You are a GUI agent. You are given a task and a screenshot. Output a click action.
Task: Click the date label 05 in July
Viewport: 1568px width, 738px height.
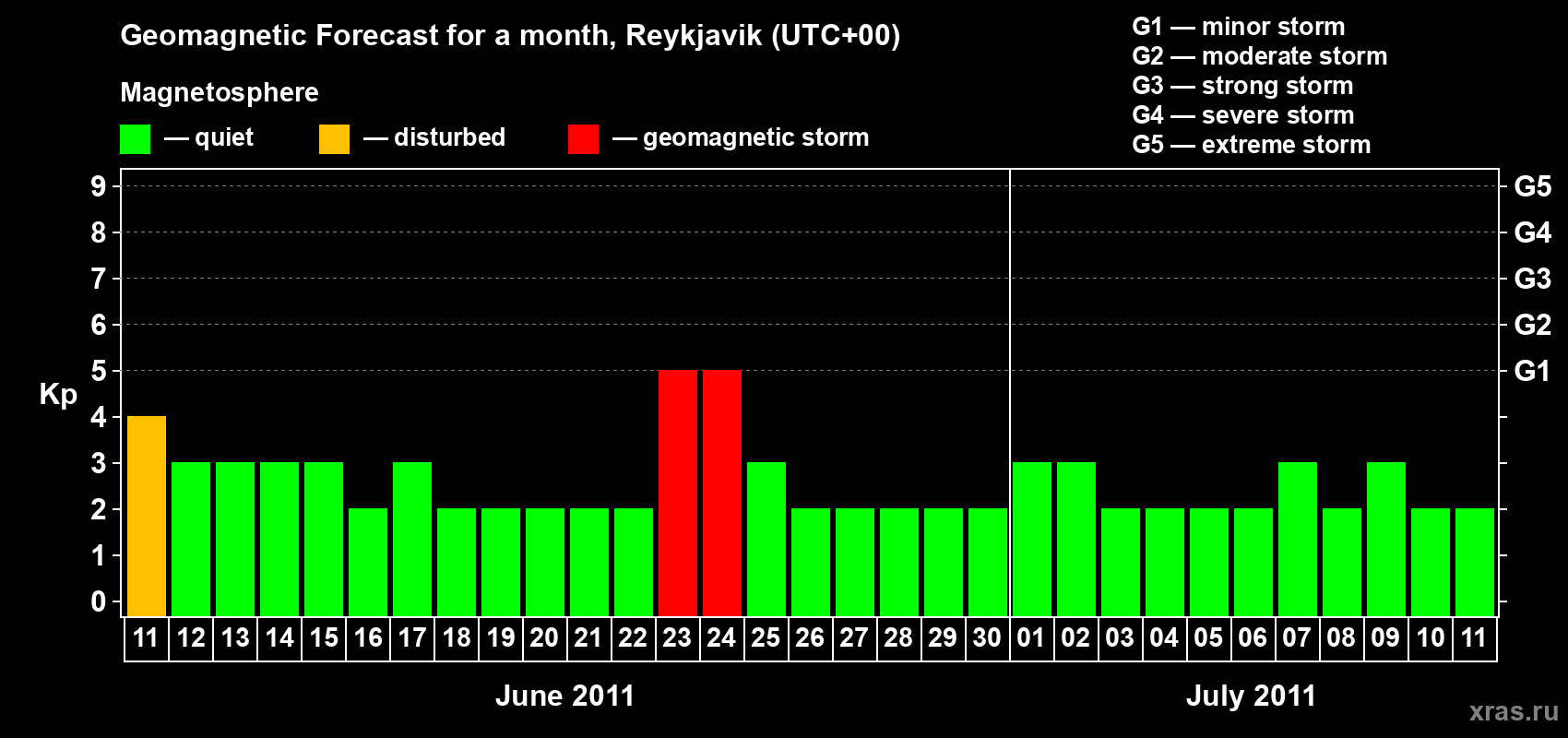point(1208,638)
